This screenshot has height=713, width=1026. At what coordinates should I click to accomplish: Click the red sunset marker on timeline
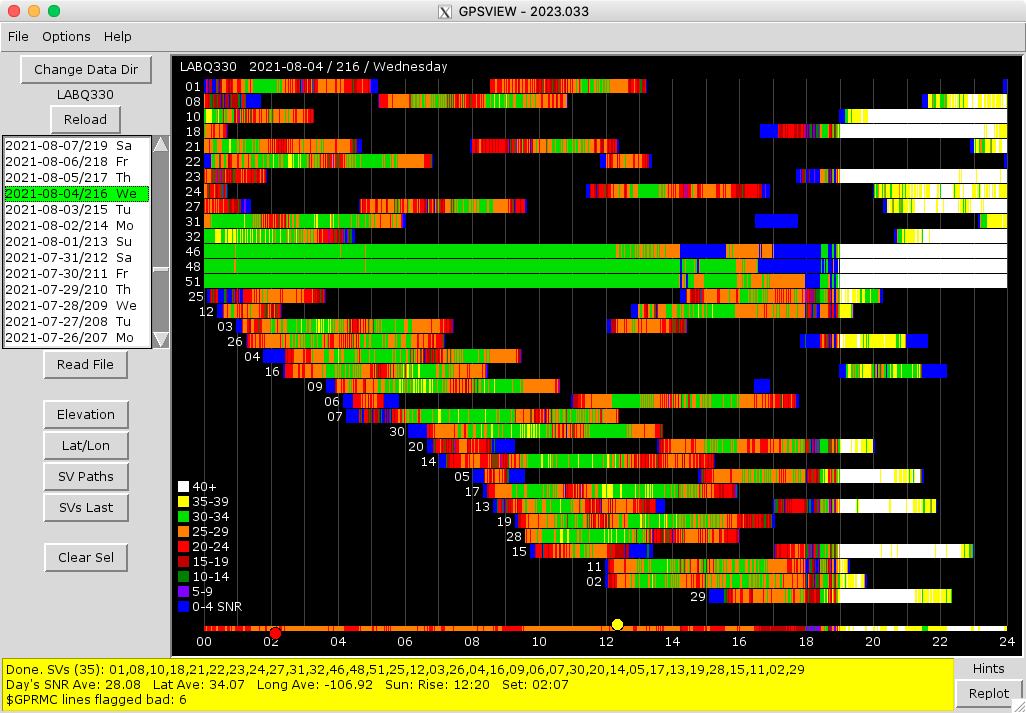pyautogui.click(x=275, y=633)
